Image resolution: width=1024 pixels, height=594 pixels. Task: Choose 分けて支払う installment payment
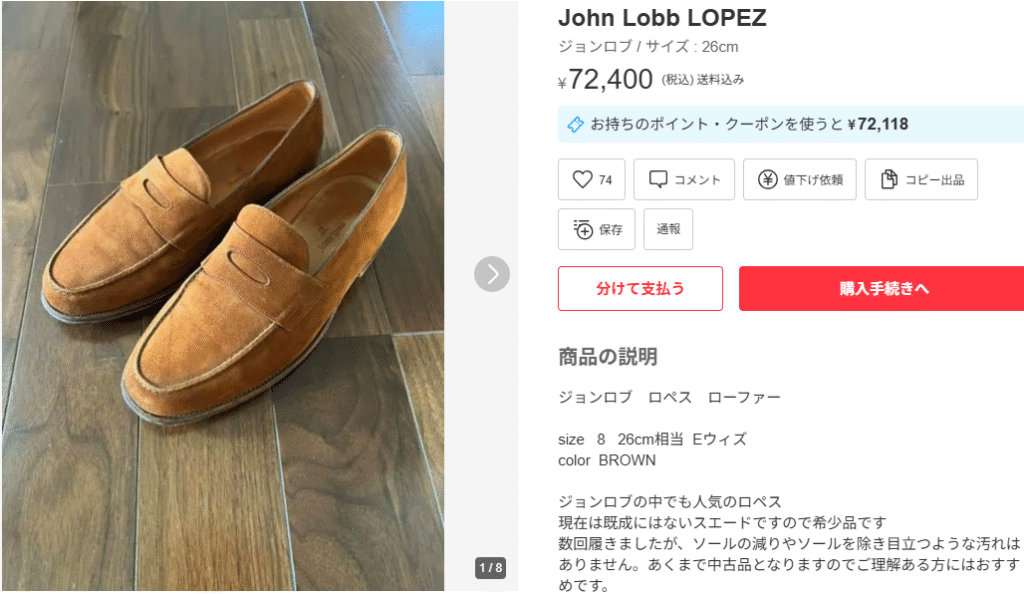point(640,289)
